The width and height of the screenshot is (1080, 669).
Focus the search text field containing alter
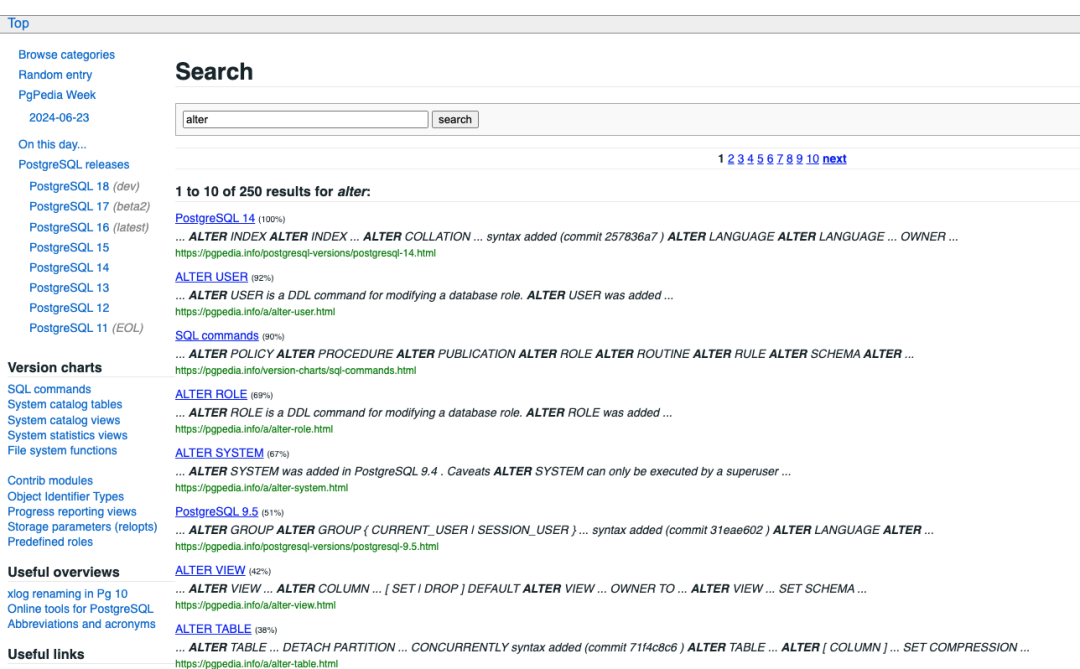(x=305, y=119)
